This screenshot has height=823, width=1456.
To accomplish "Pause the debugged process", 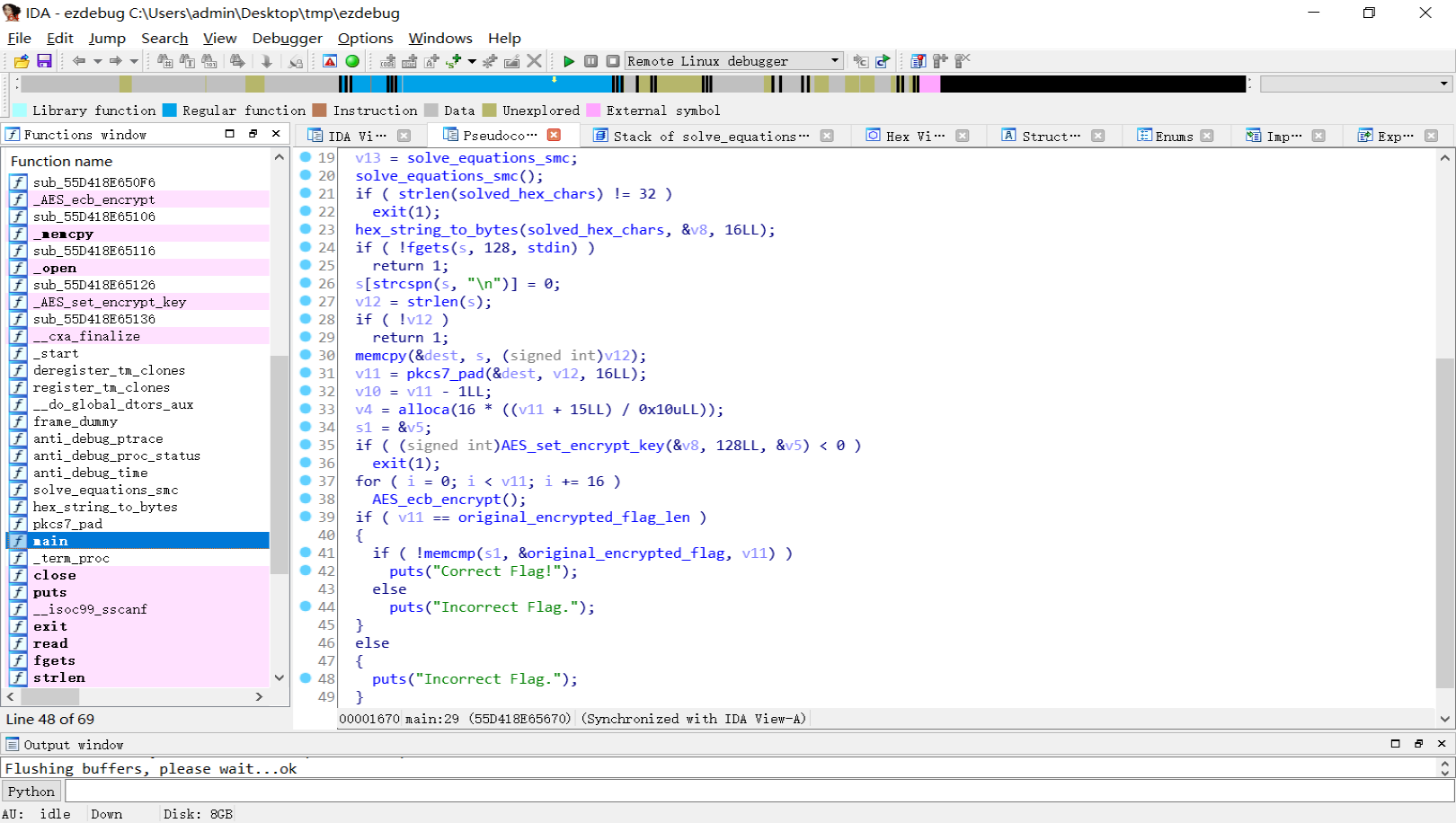I will 591,61.
